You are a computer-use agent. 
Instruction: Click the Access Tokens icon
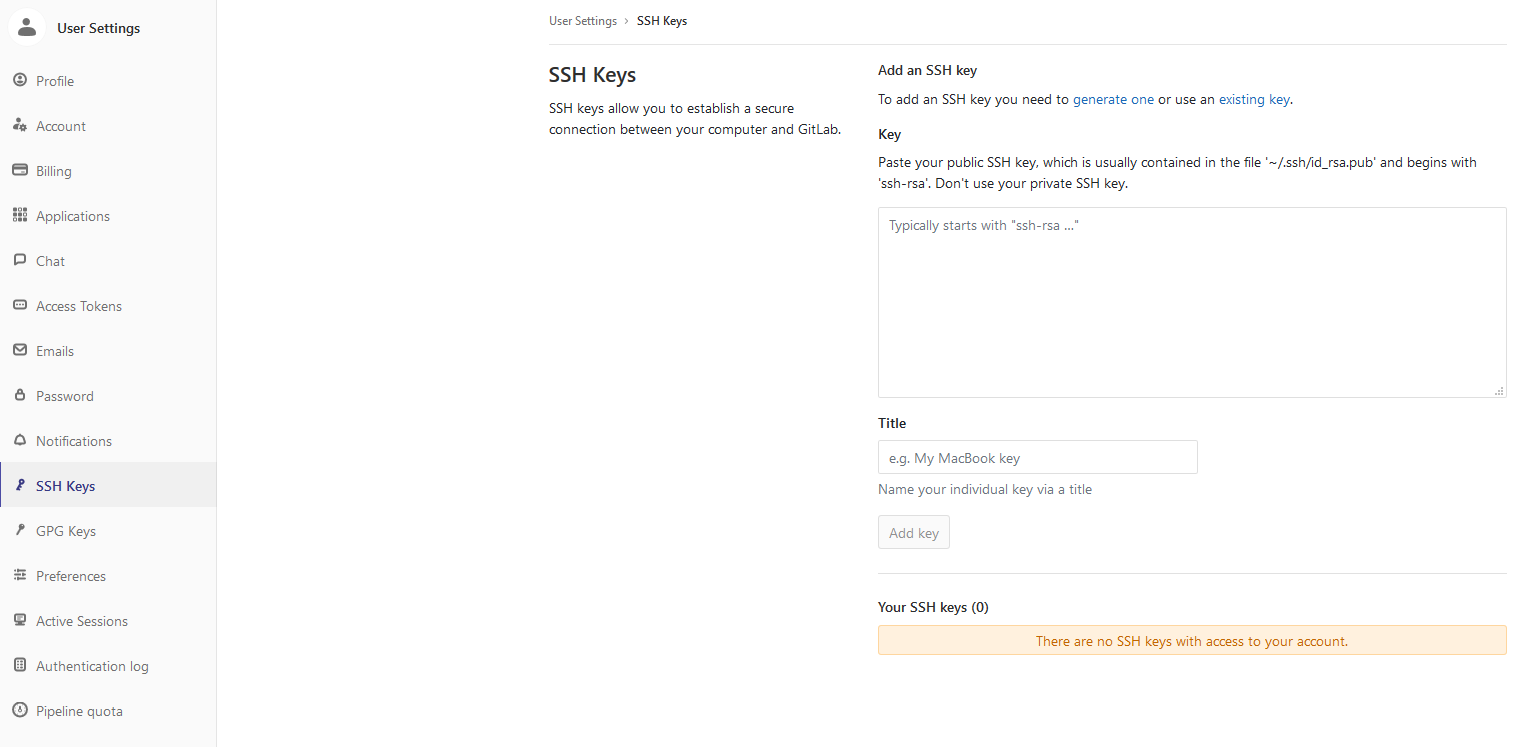pyautogui.click(x=20, y=306)
